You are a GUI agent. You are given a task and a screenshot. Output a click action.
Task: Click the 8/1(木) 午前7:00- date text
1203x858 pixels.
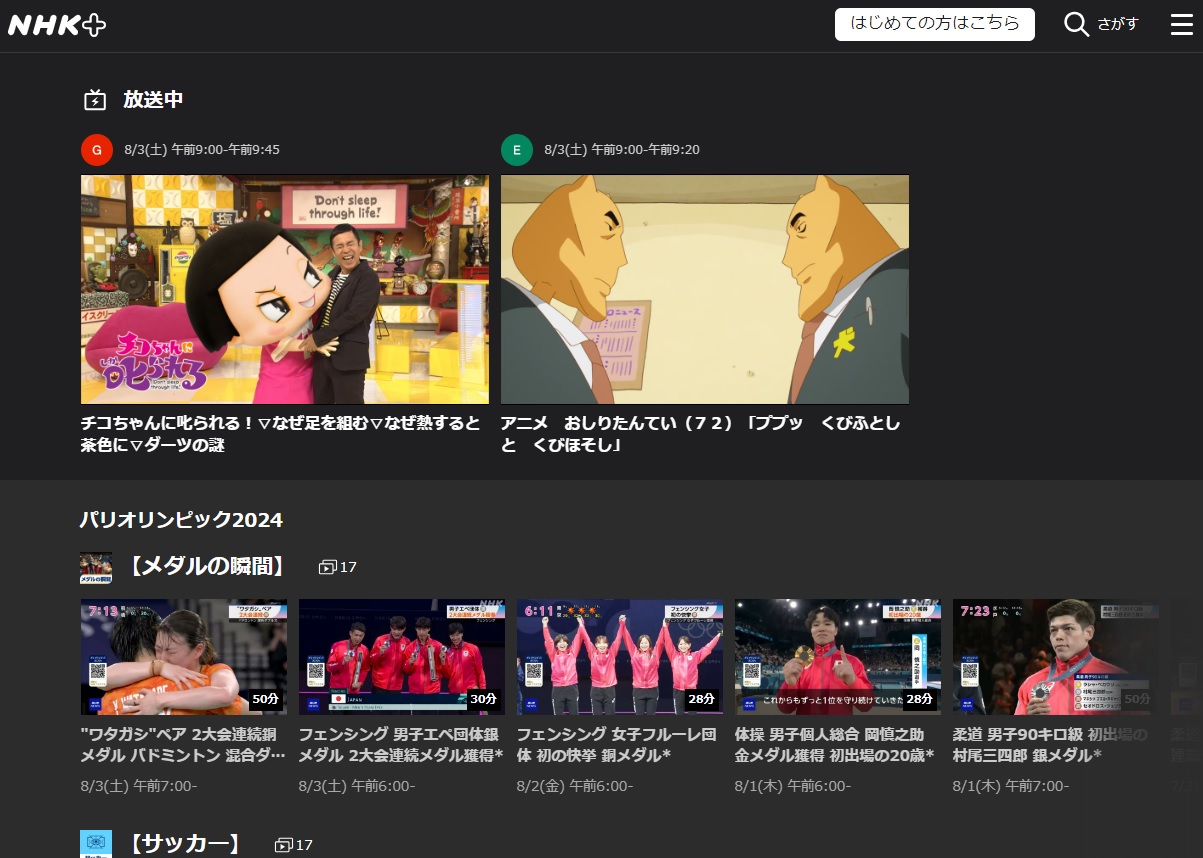coord(1011,785)
